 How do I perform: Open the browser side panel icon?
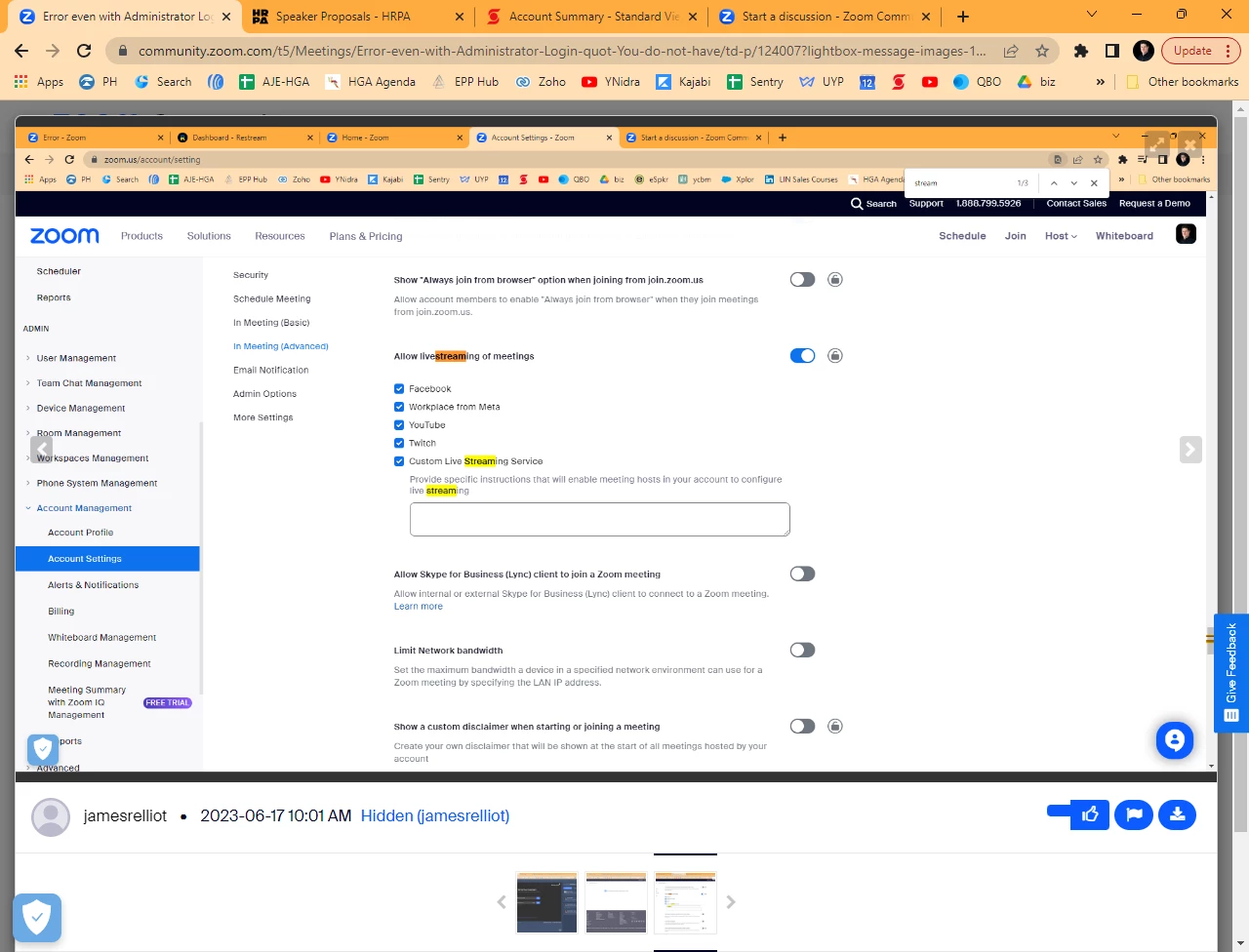1112,51
